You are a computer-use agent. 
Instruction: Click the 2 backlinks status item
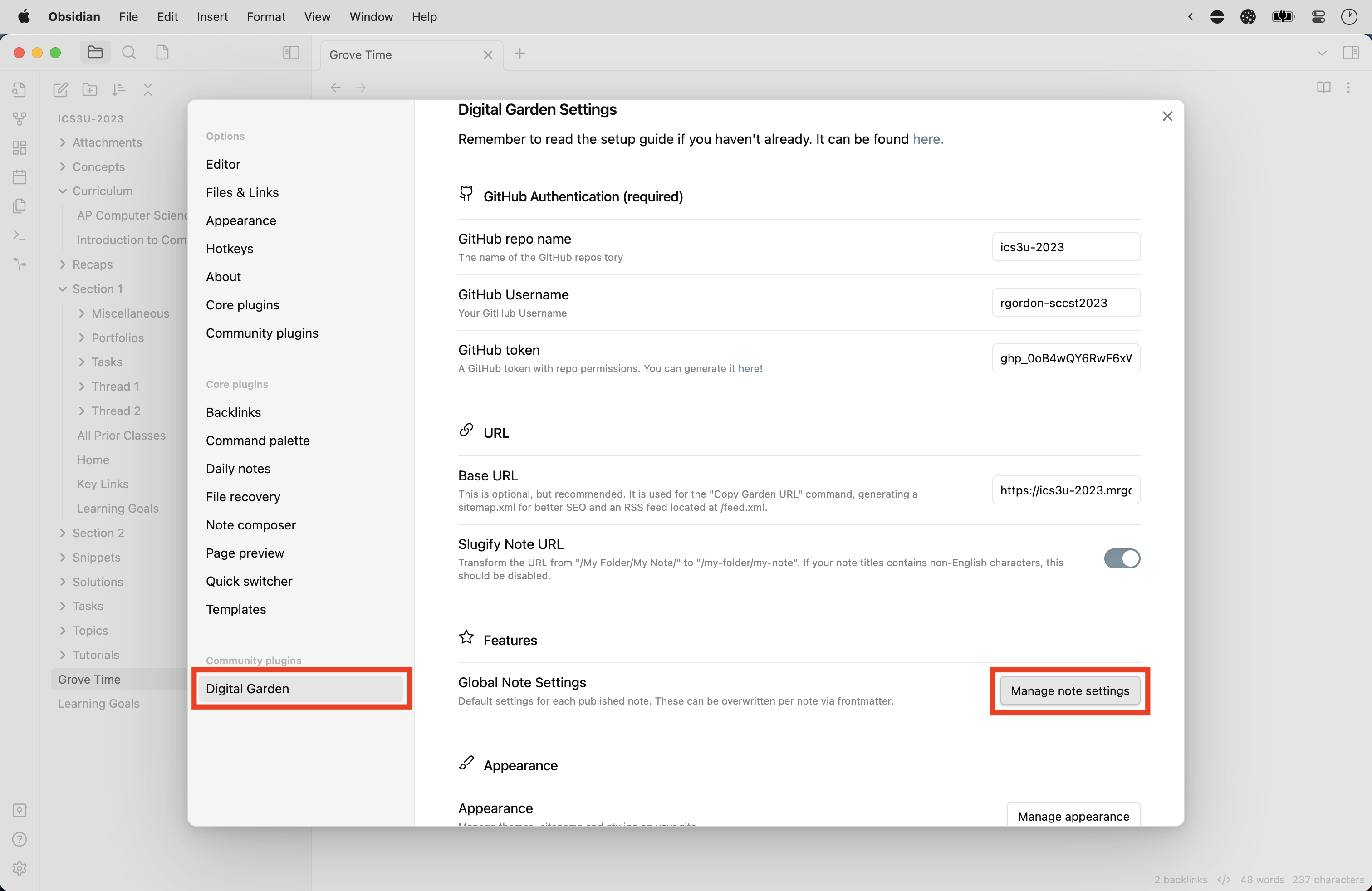click(x=1180, y=880)
